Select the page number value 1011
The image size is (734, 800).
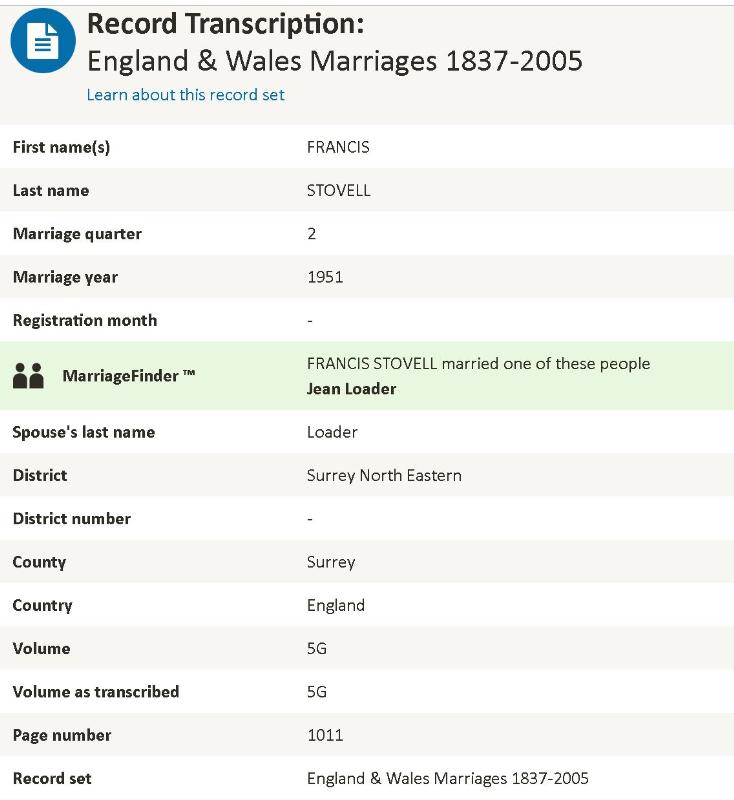[325, 735]
